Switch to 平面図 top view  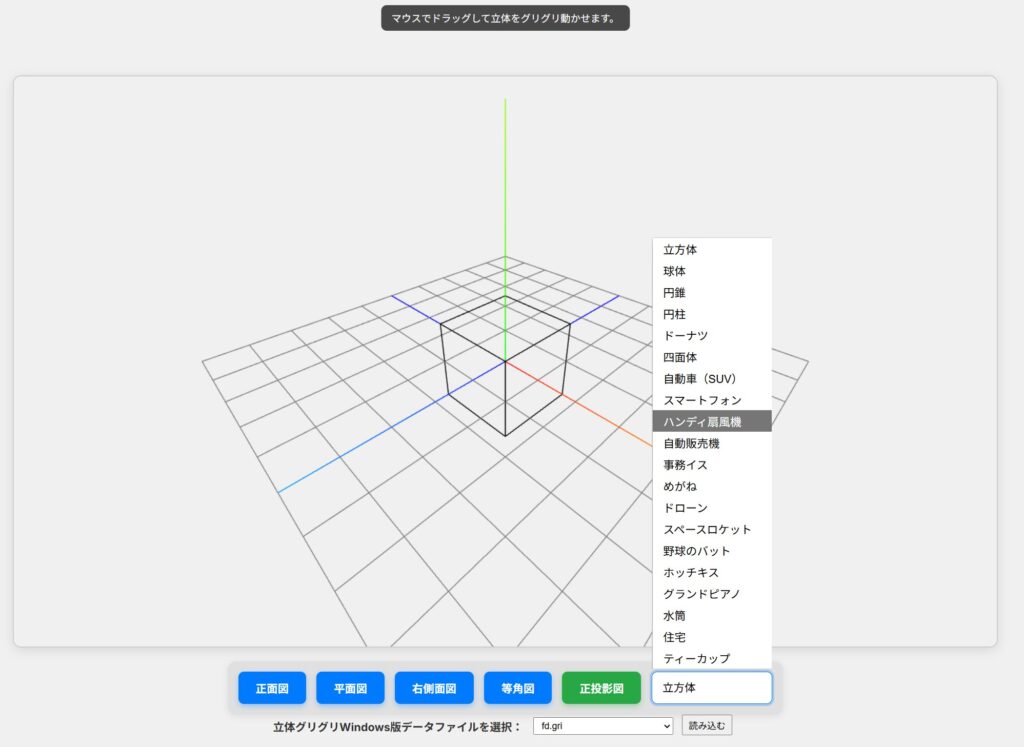coord(350,688)
